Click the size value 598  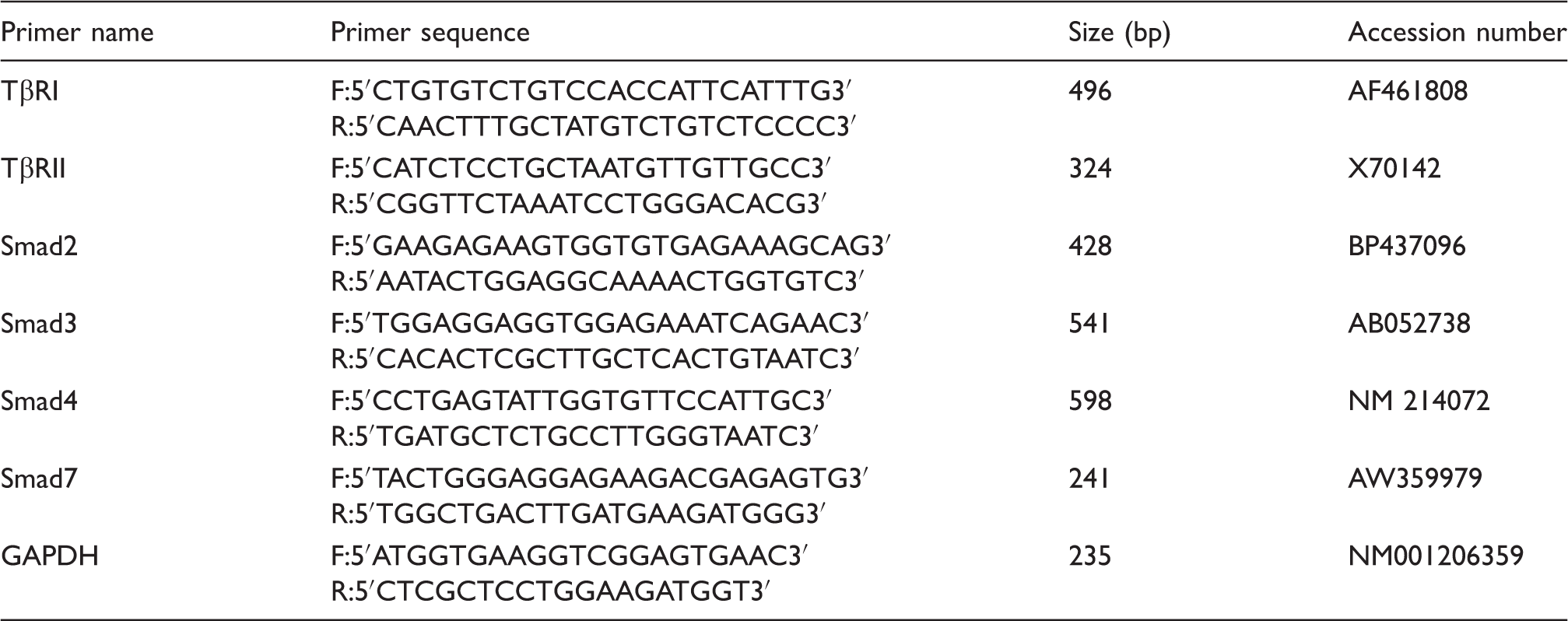click(1090, 401)
